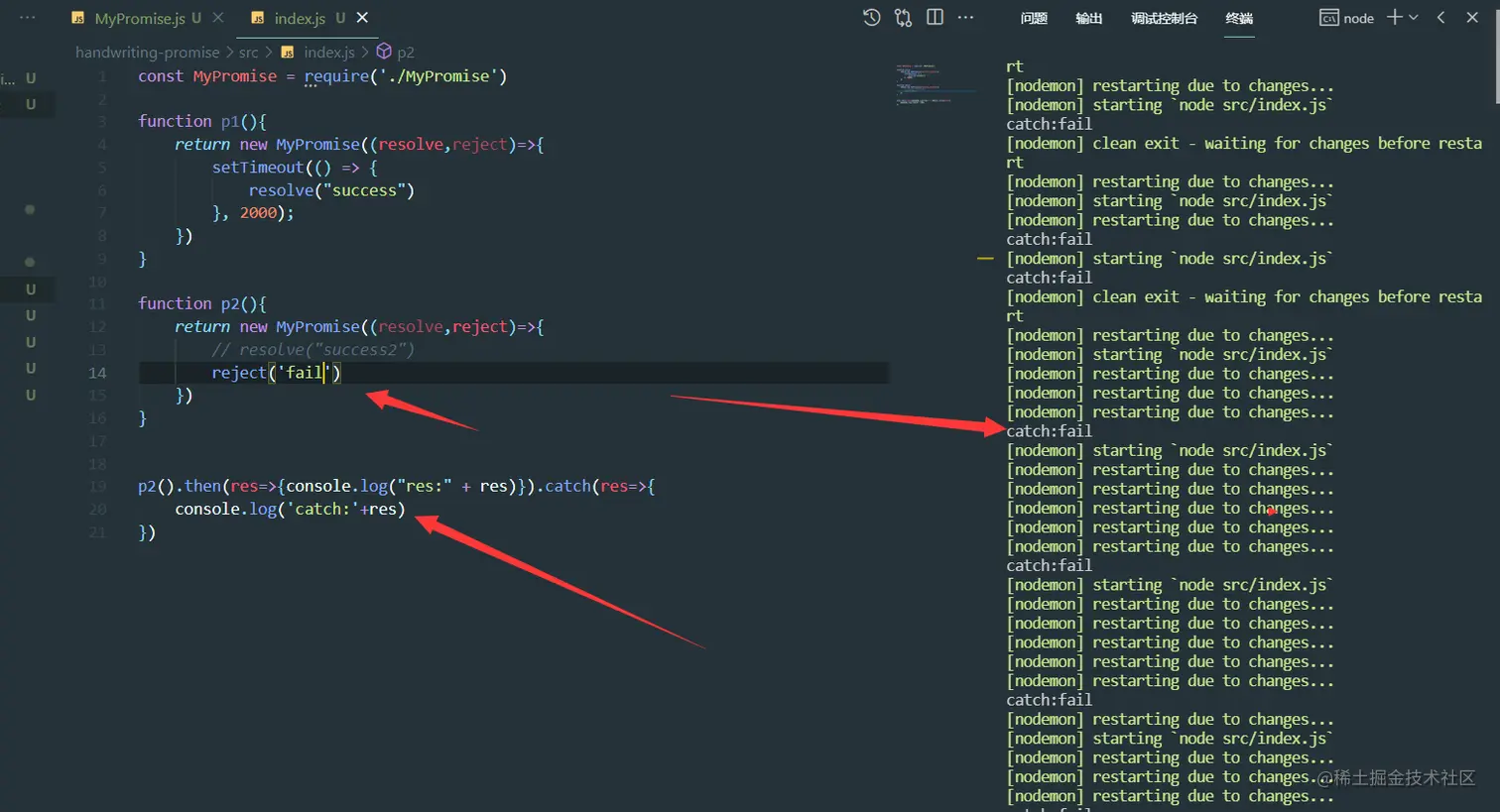
Task: Click the JS file icon on index.js tab
Action: (258, 18)
